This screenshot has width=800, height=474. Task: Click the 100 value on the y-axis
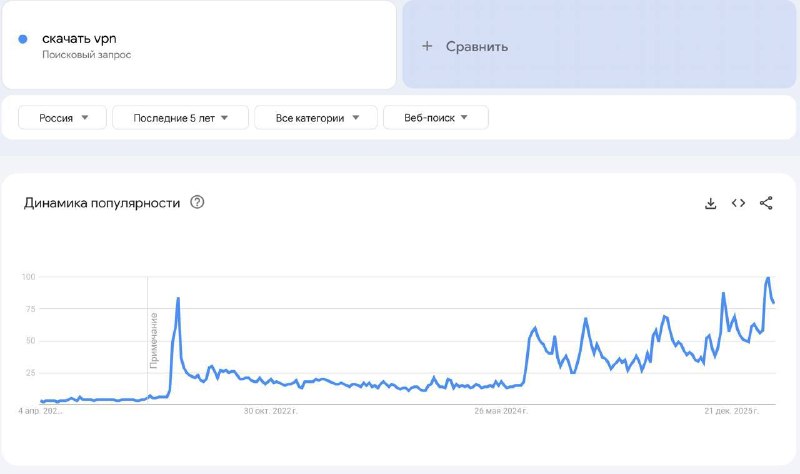[x=29, y=277]
